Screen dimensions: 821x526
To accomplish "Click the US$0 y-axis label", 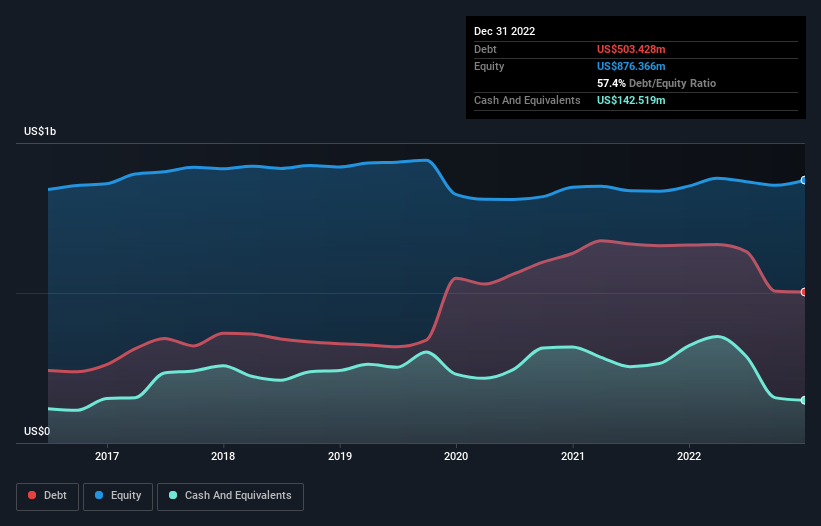I will click(37, 431).
